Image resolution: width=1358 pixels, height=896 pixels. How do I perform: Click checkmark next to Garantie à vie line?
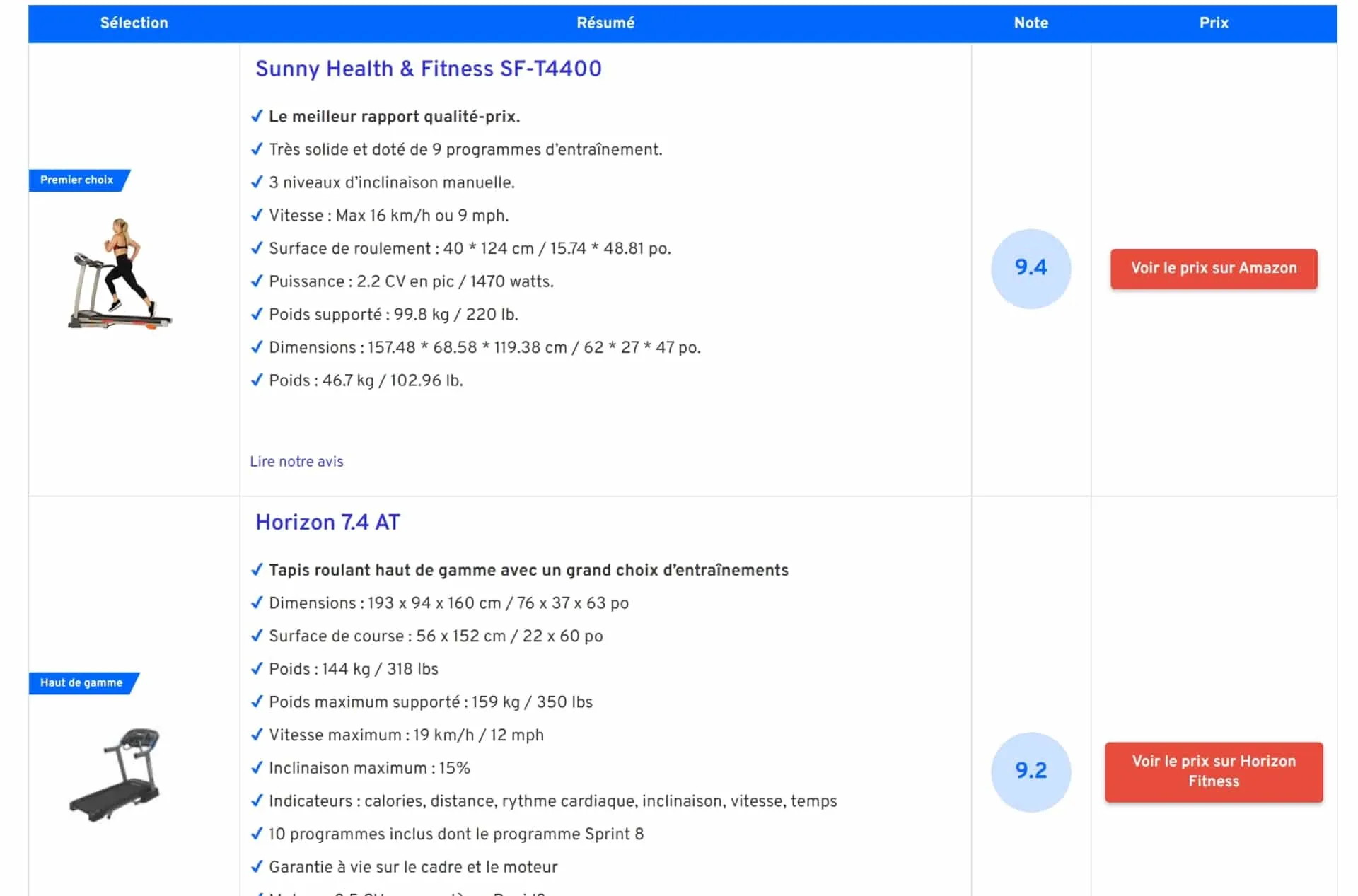[257, 866]
